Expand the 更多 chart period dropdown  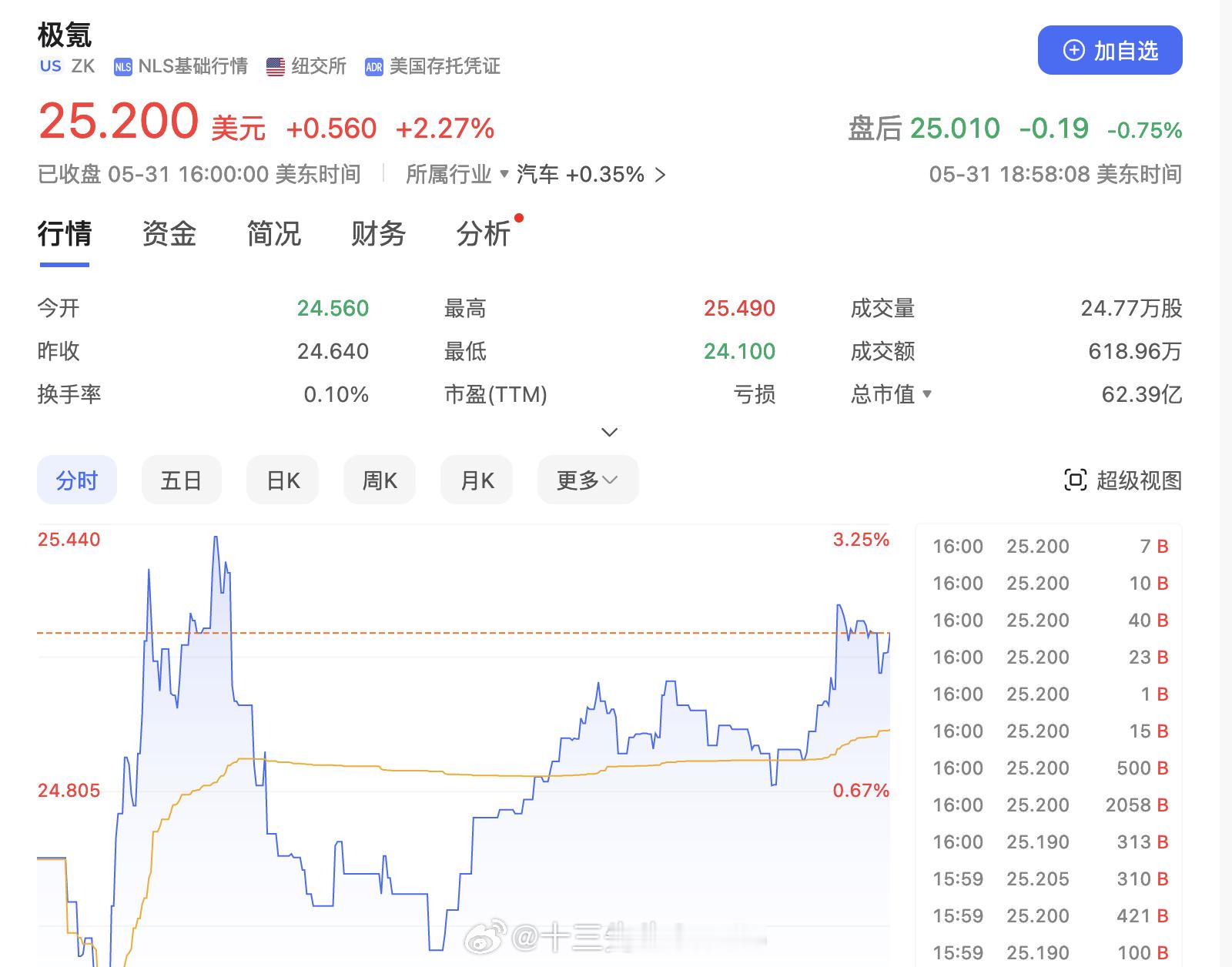(588, 480)
